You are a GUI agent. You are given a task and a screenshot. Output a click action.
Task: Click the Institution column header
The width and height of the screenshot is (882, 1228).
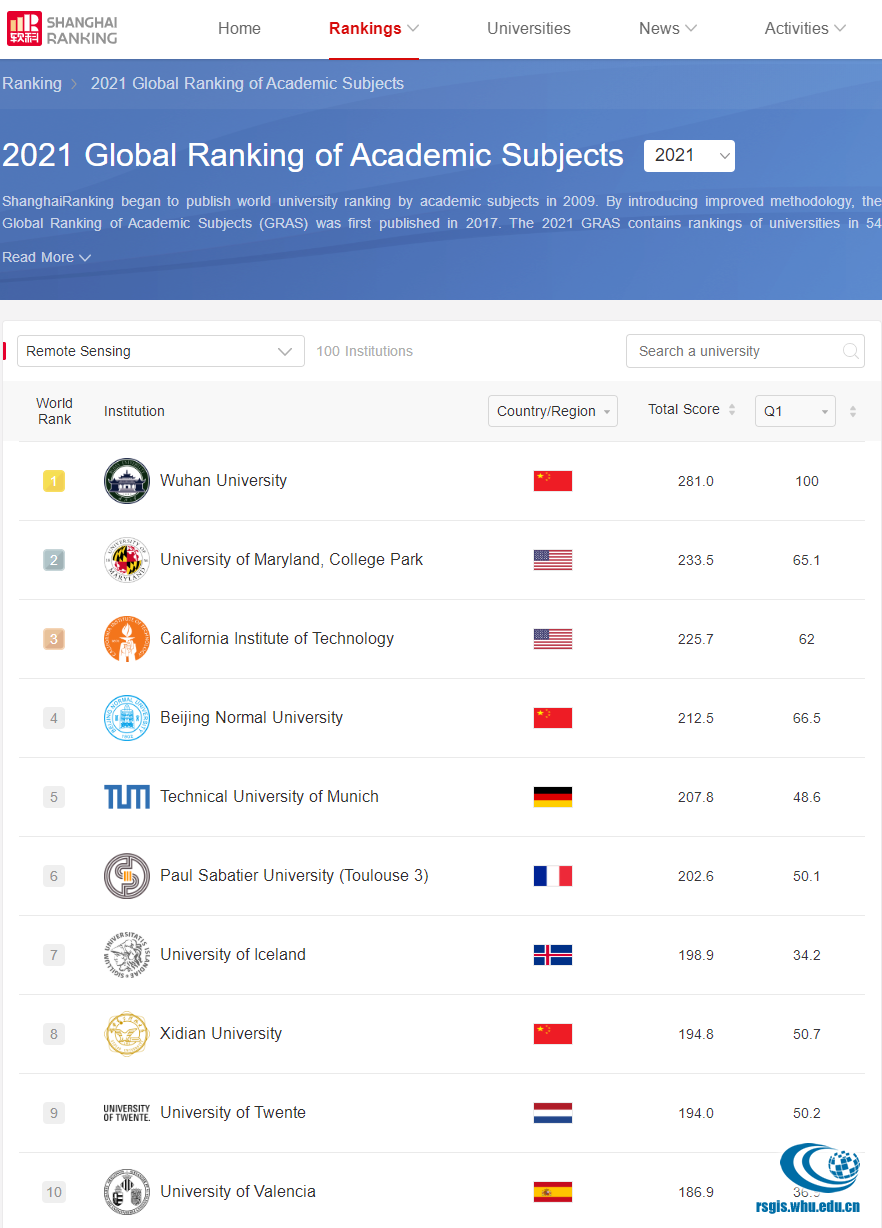134,411
